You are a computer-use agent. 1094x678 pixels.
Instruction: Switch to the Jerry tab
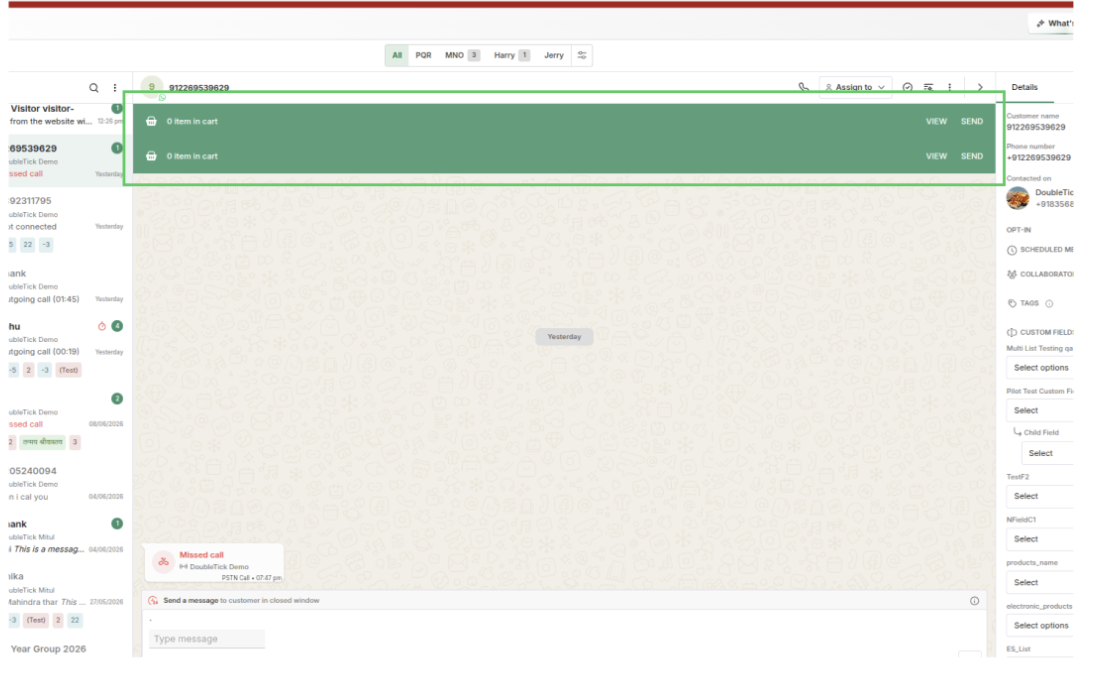[x=554, y=55]
